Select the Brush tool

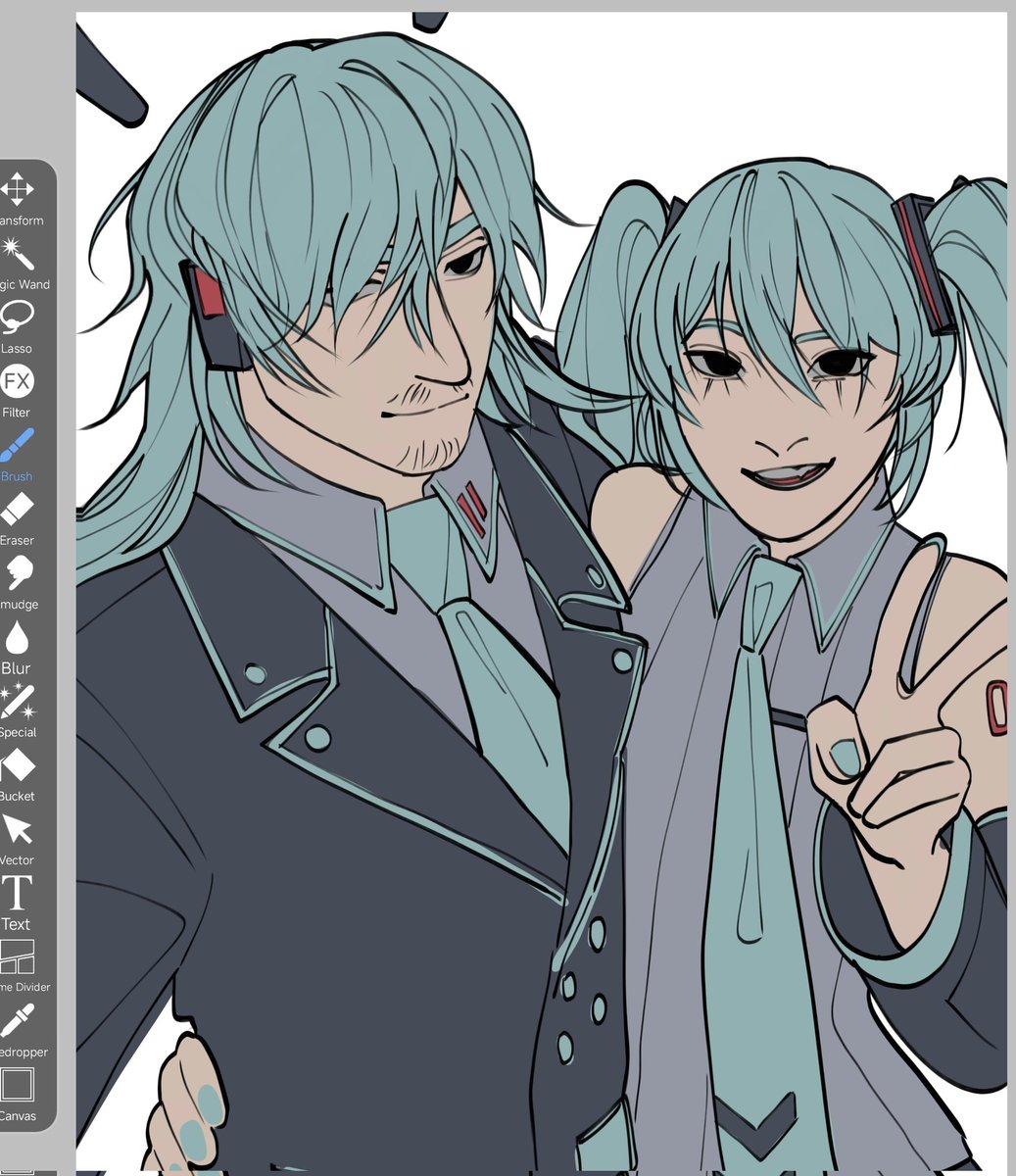coord(18,454)
